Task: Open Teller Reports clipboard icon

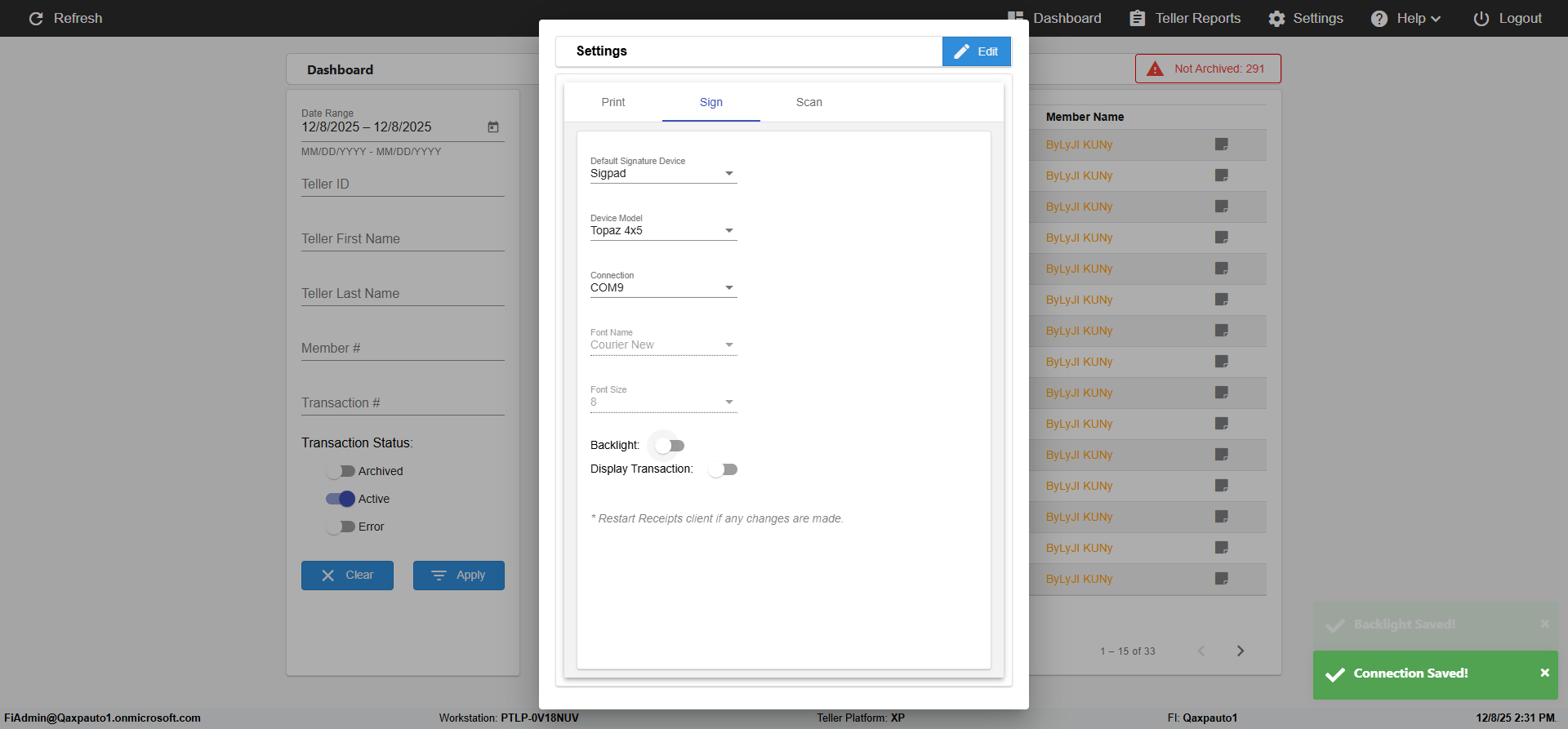Action: click(1137, 18)
